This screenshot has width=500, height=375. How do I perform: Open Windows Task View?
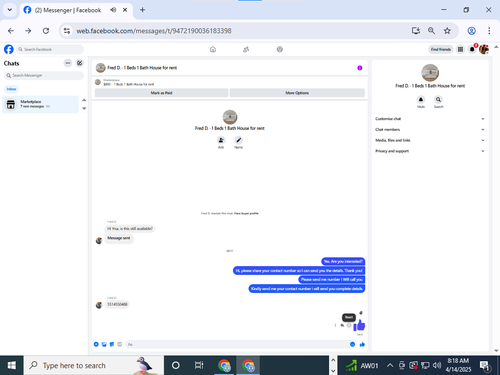(x=199, y=366)
